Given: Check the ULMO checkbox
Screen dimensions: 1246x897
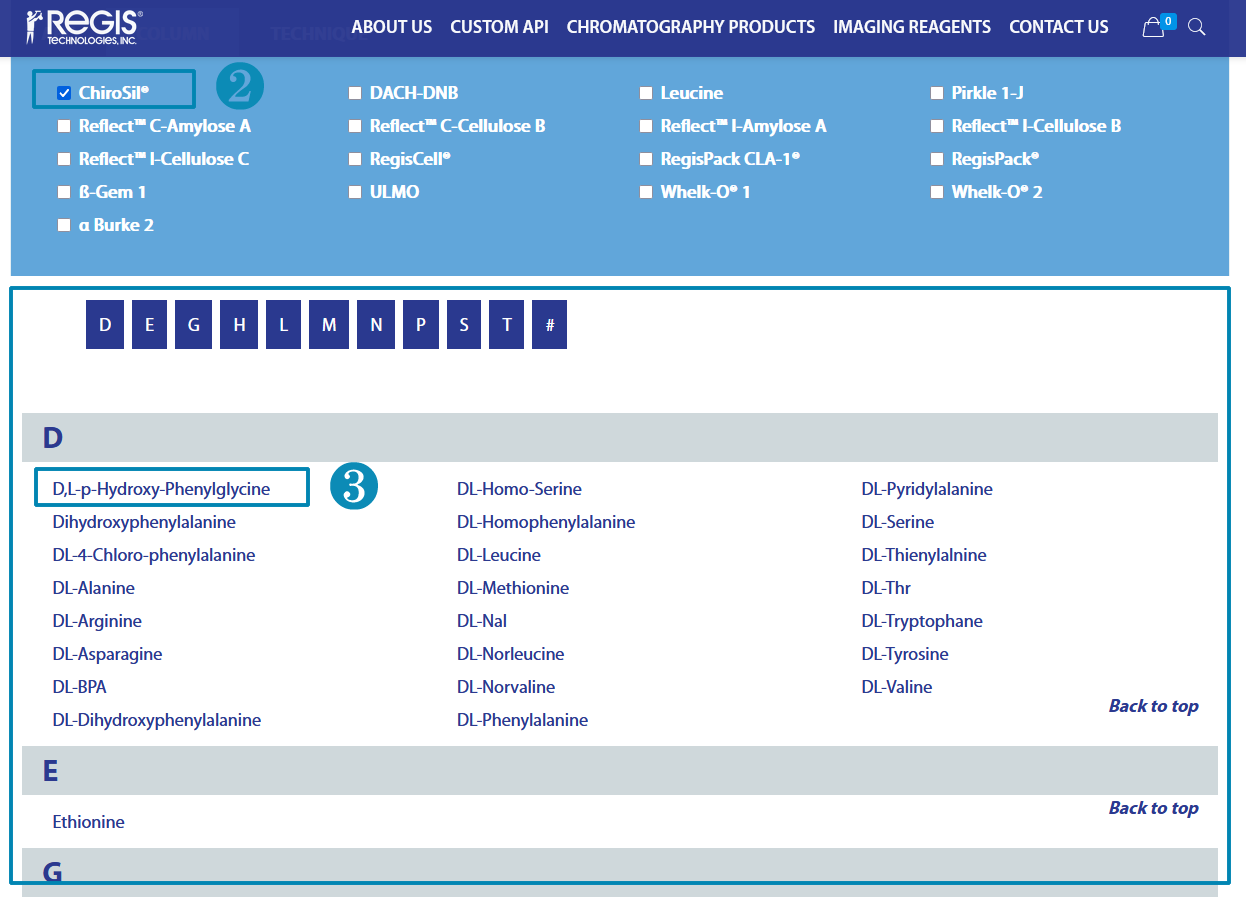Looking at the screenshot, I should tap(355, 192).
